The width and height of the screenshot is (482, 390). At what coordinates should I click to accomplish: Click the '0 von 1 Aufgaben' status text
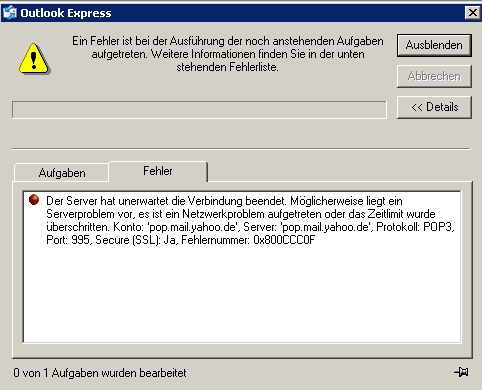tap(100, 373)
